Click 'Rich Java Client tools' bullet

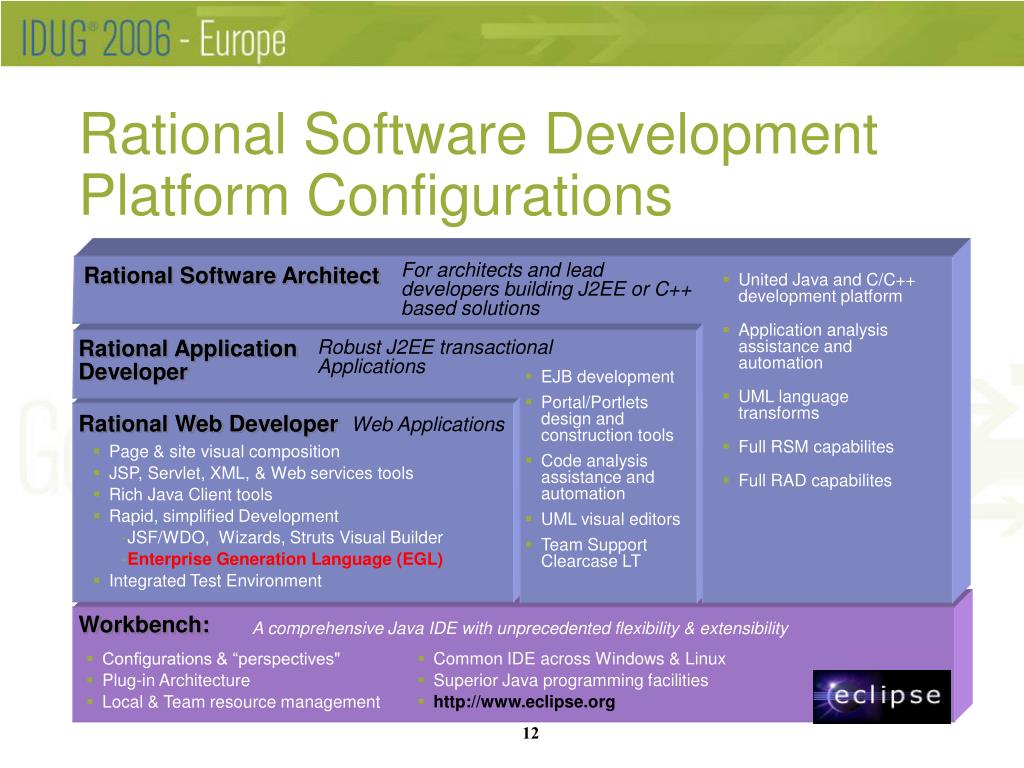click(x=190, y=494)
